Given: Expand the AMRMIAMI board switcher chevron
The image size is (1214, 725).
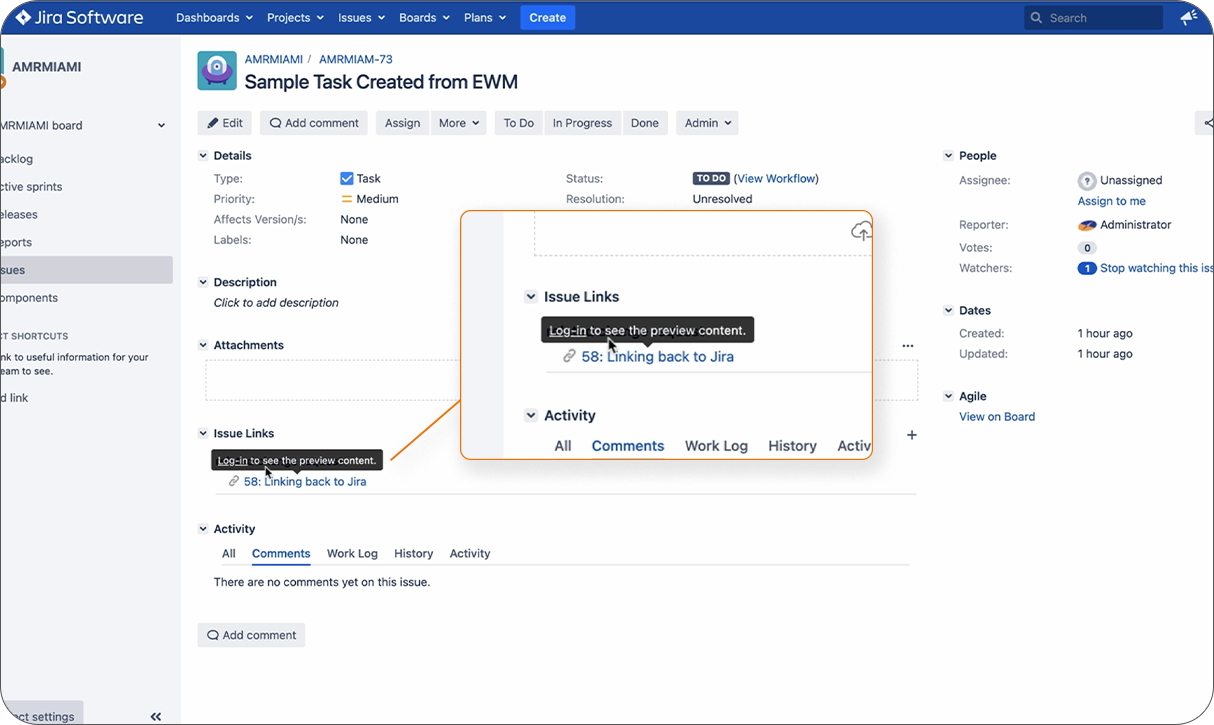Looking at the screenshot, I should pyautogui.click(x=161, y=126).
